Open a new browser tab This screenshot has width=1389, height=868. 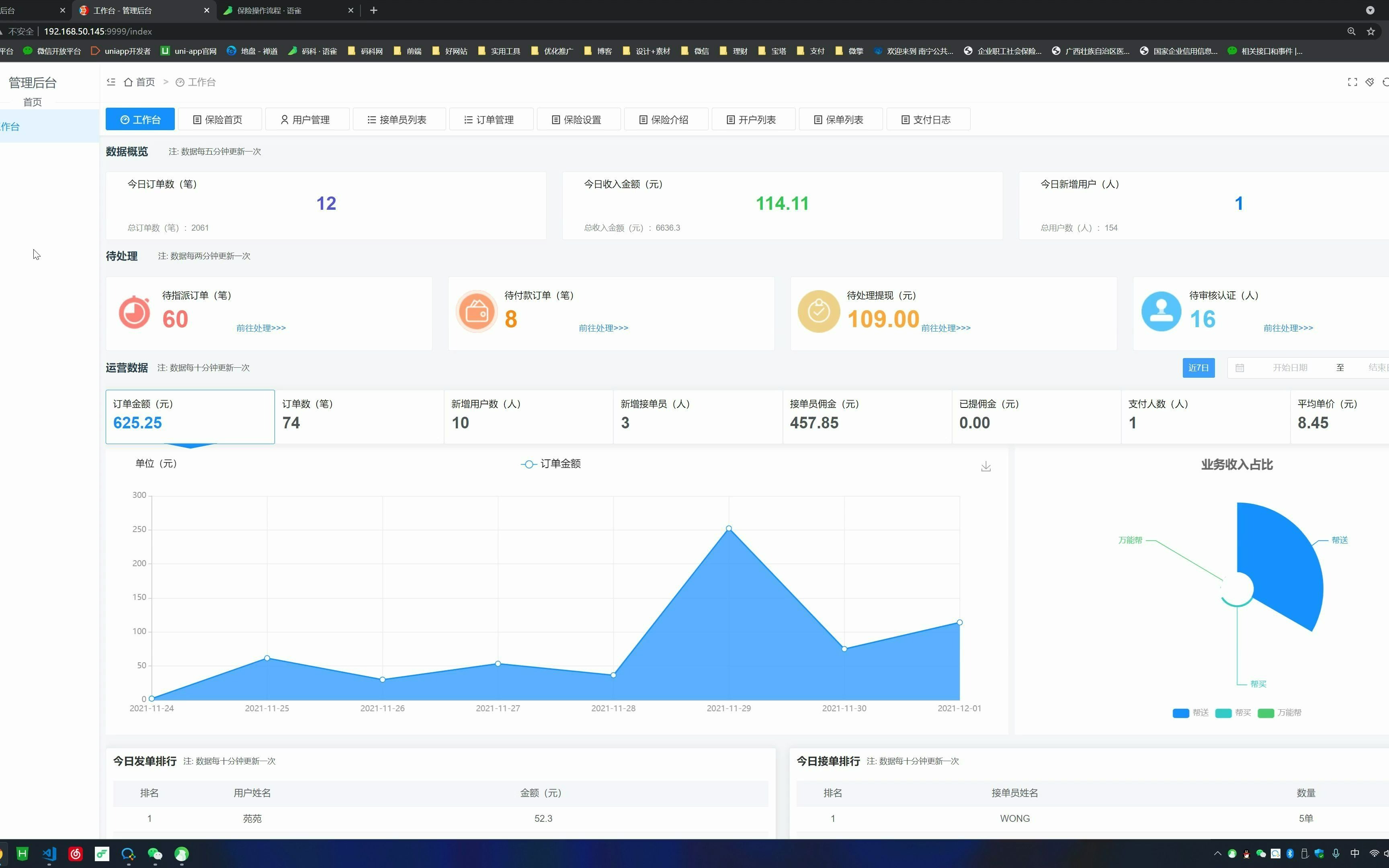[x=374, y=10]
